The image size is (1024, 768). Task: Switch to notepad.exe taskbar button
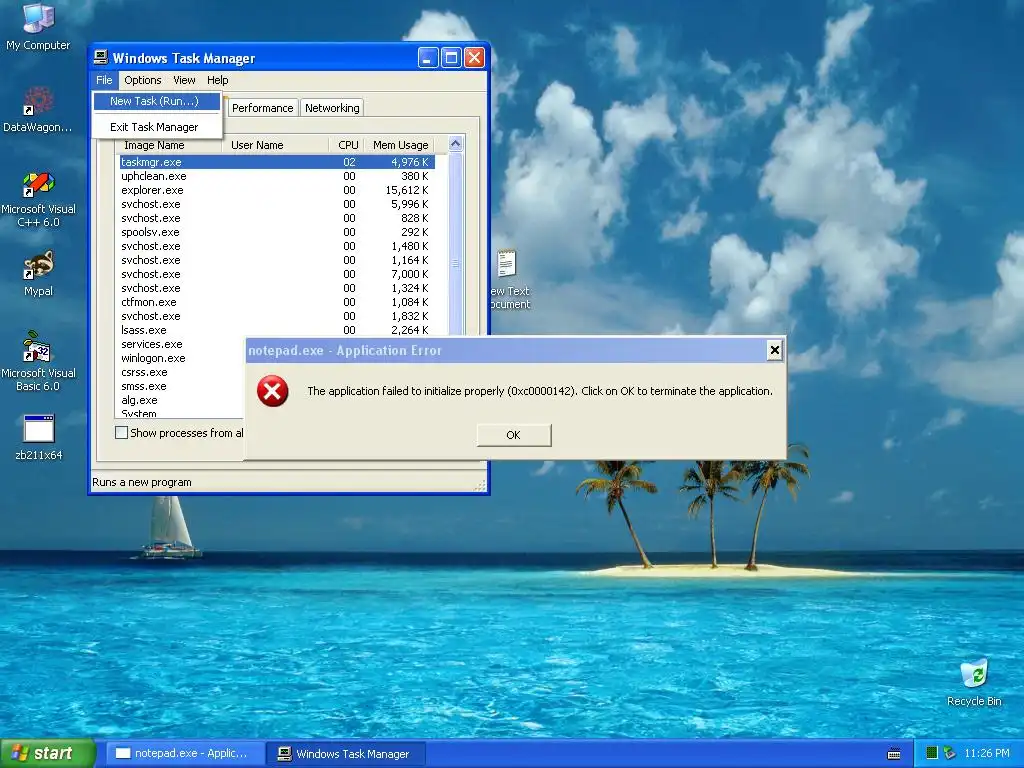pos(185,754)
